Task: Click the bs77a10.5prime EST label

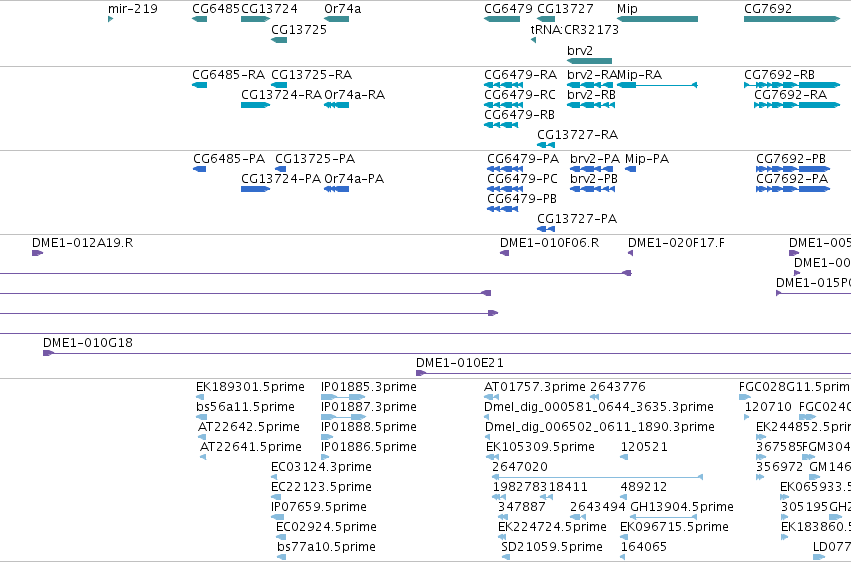Action: point(326,546)
